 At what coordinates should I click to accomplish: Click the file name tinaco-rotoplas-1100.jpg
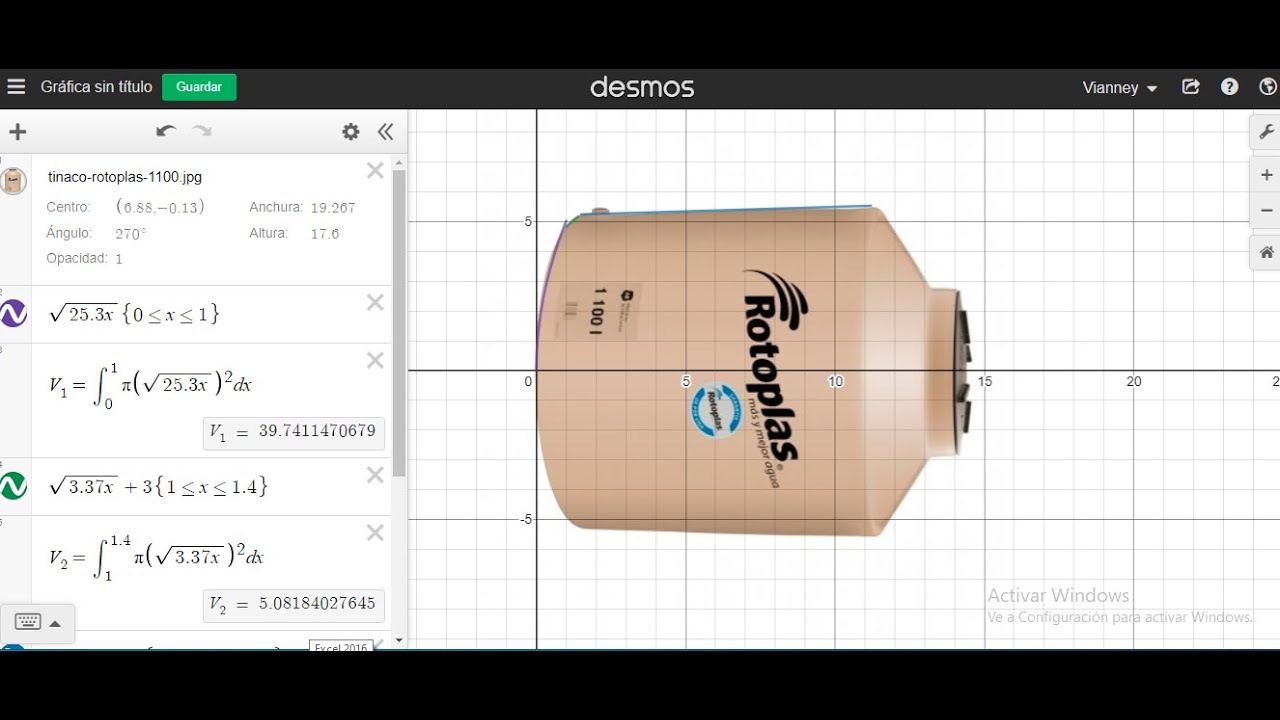[125, 177]
